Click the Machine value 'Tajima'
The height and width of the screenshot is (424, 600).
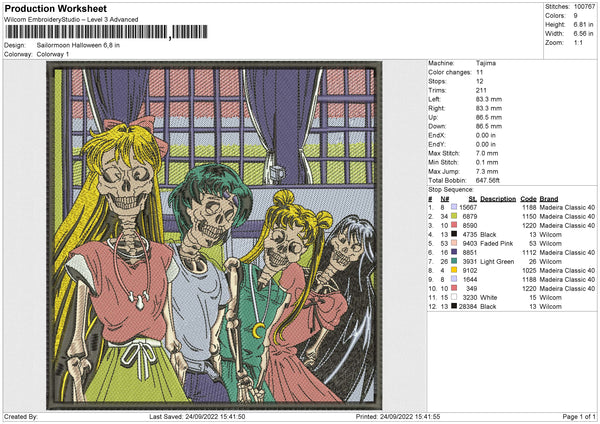tap(486, 63)
